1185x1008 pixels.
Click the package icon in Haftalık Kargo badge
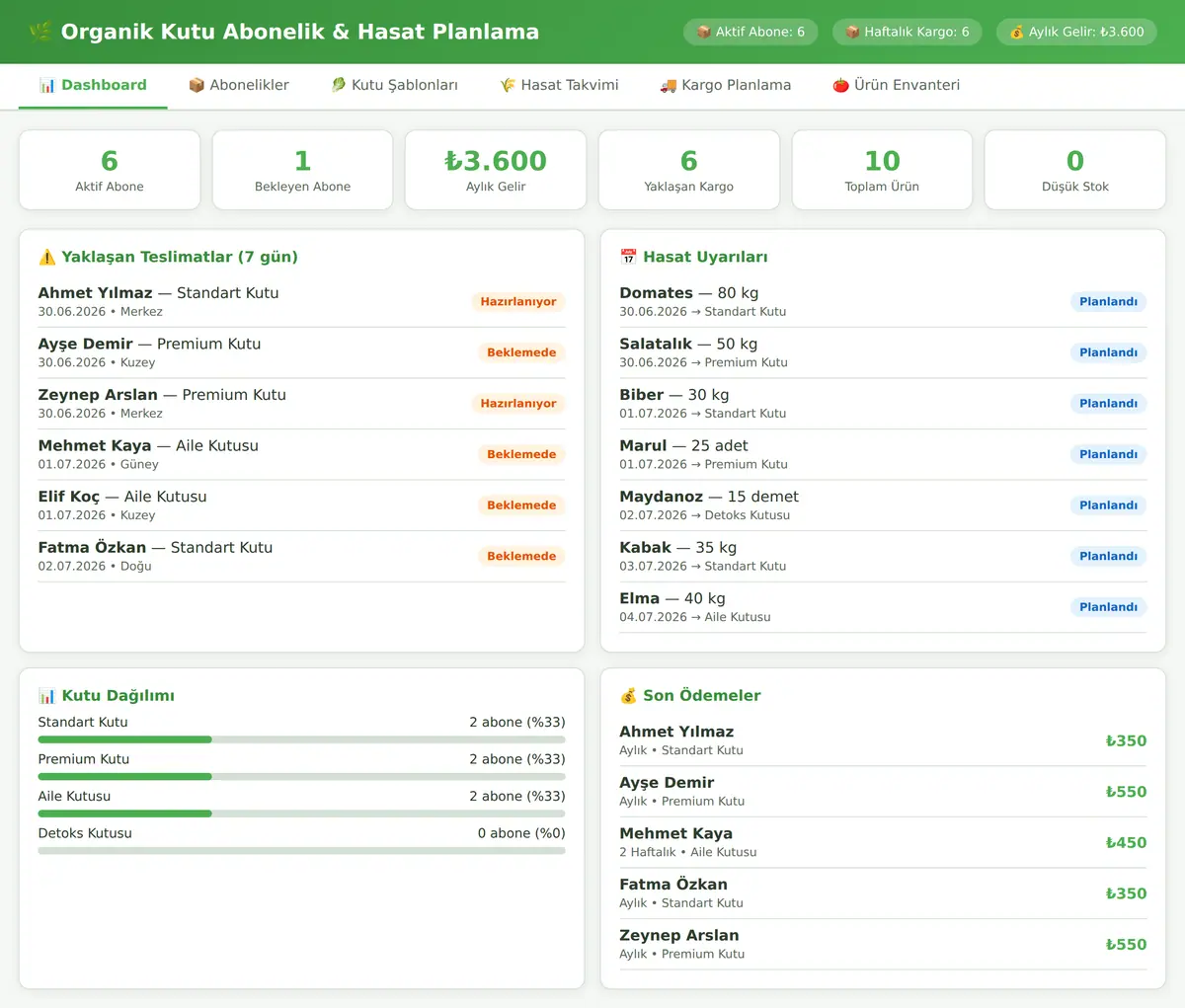852,32
